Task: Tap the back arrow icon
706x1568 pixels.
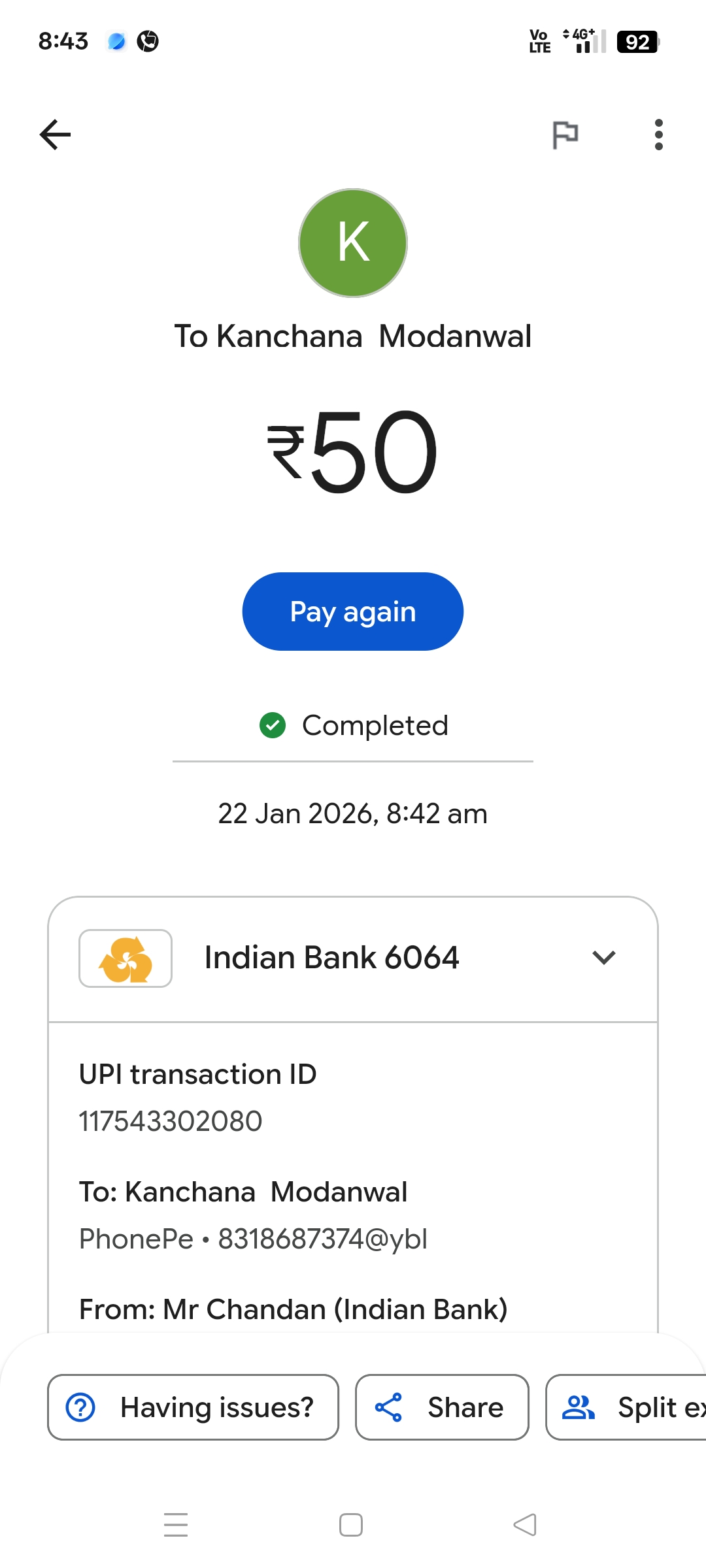Action: point(56,135)
